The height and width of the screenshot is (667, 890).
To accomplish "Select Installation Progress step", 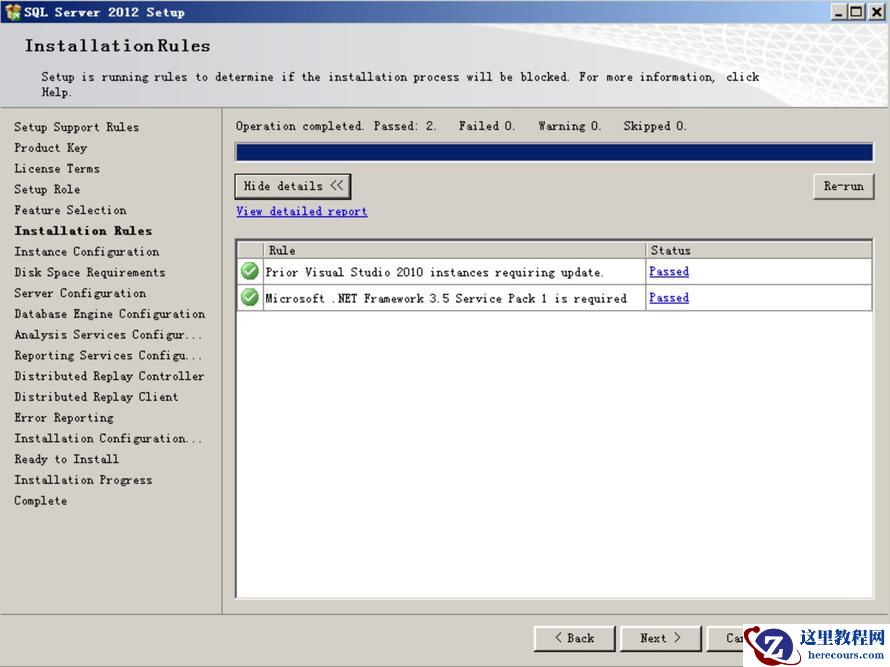I will (x=83, y=480).
